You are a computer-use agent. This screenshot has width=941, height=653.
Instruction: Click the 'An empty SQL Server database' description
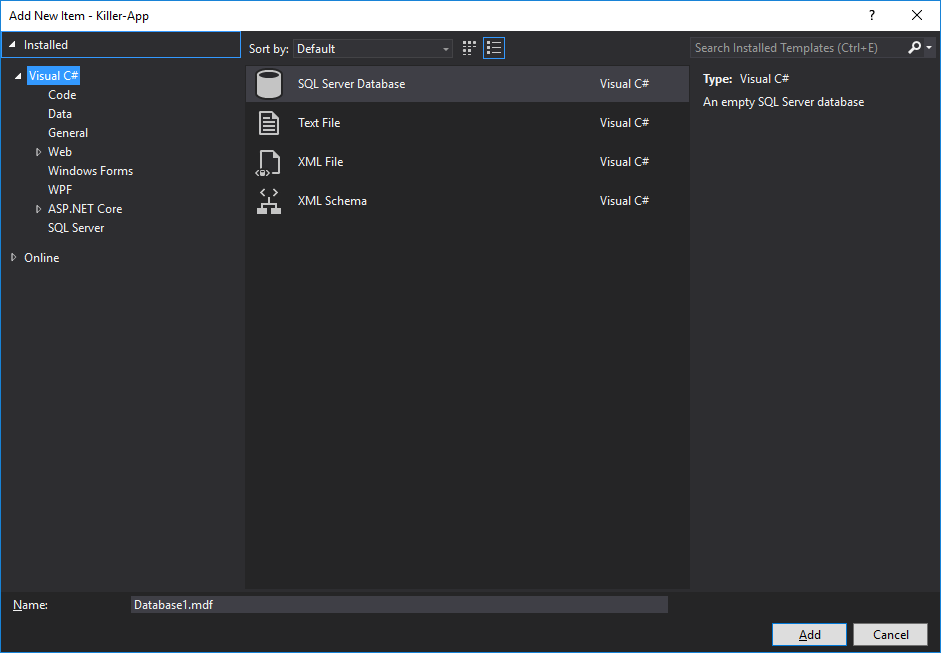(x=784, y=102)
